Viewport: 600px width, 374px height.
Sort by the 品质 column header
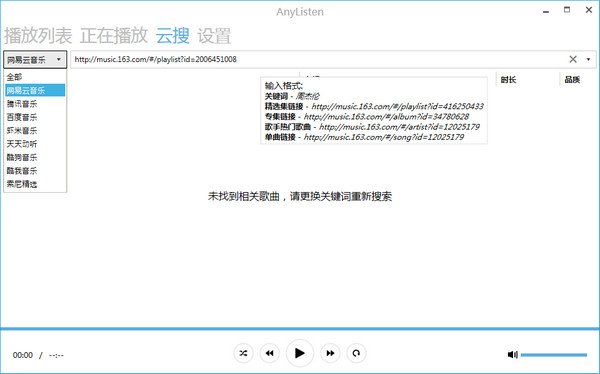(572, 80)
